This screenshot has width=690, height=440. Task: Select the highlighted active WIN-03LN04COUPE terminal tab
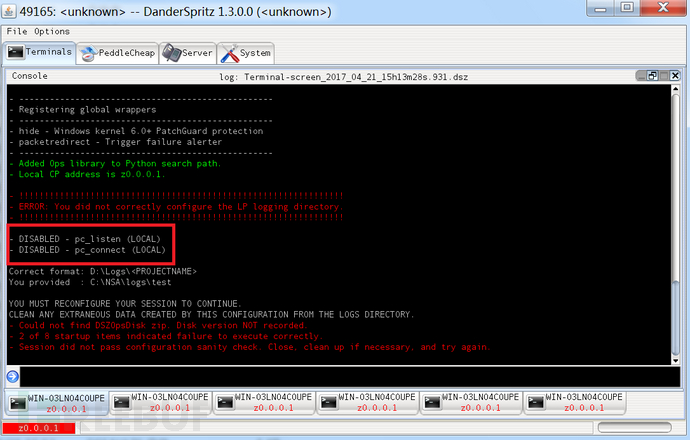tap(57, 403)
